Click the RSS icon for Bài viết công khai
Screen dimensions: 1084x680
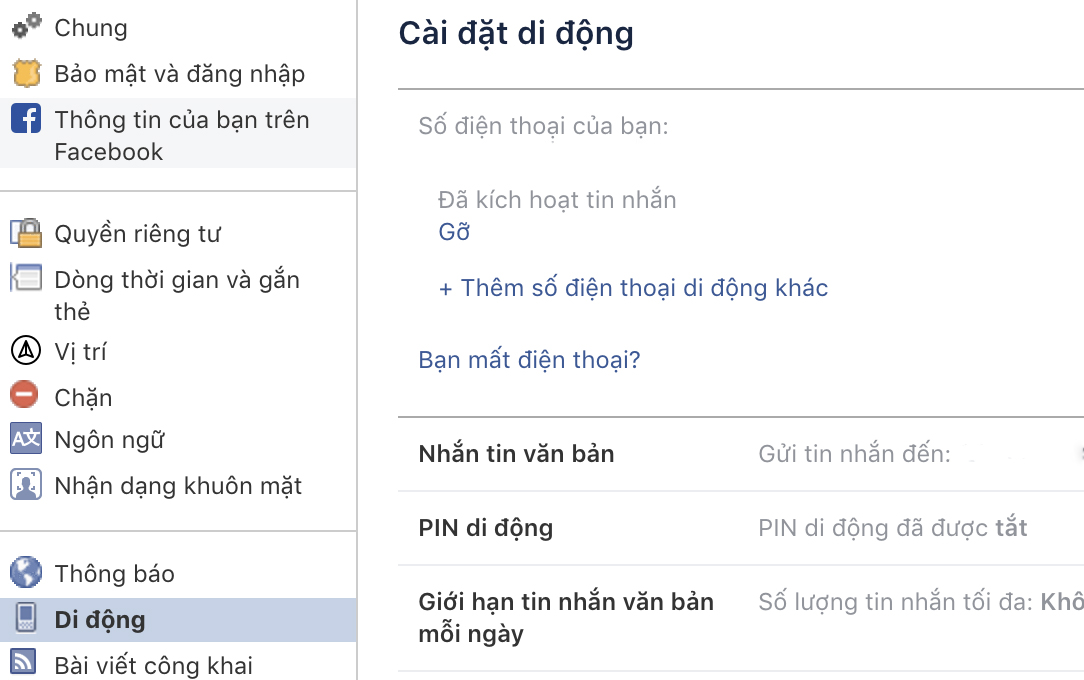24,662
